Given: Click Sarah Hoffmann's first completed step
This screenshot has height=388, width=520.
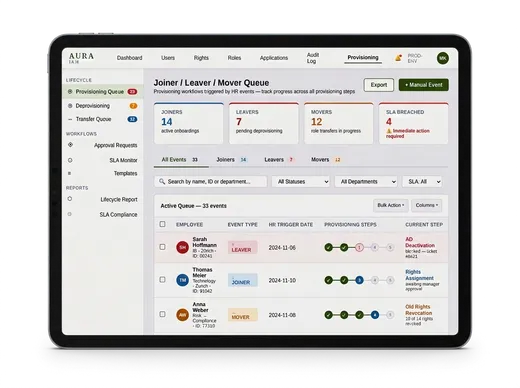Looking at the screenshot, I should coord(329,247).
